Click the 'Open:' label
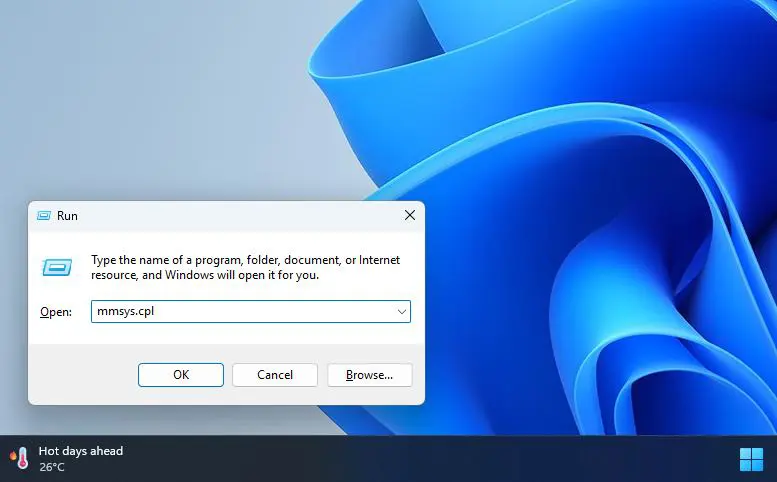 [x=56, y=312]
